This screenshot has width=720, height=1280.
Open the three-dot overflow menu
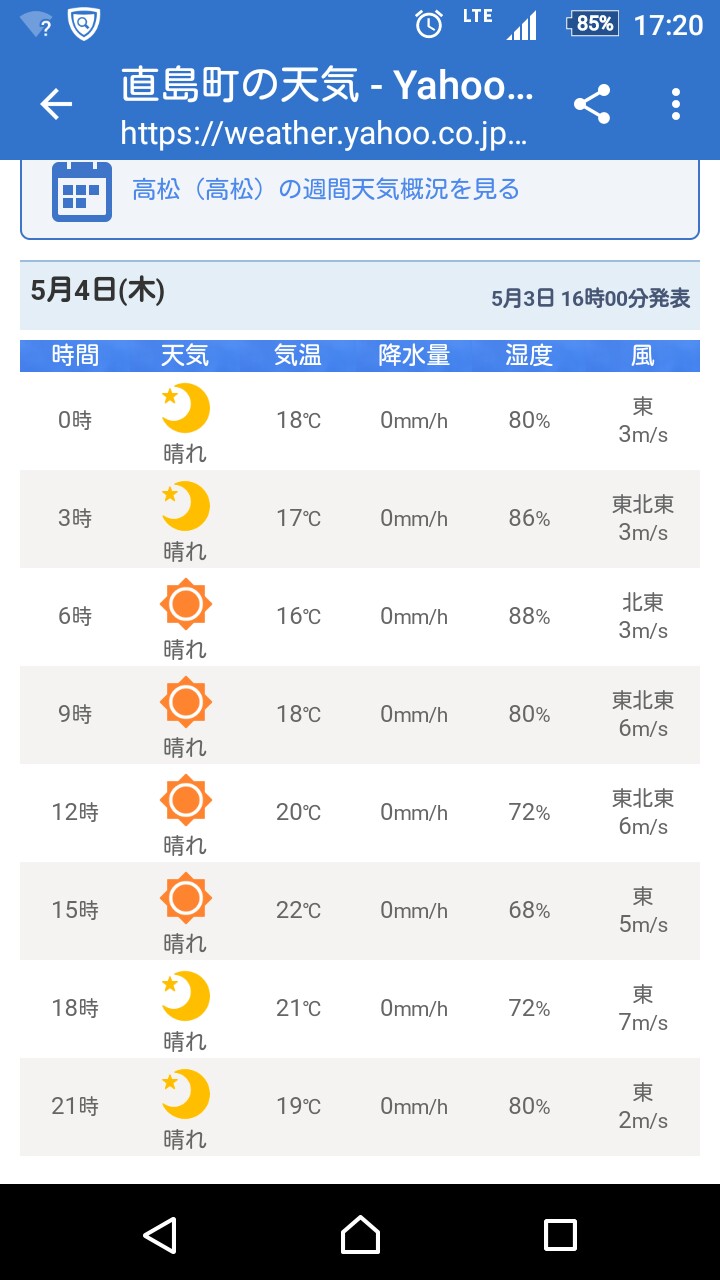point(676,104)
